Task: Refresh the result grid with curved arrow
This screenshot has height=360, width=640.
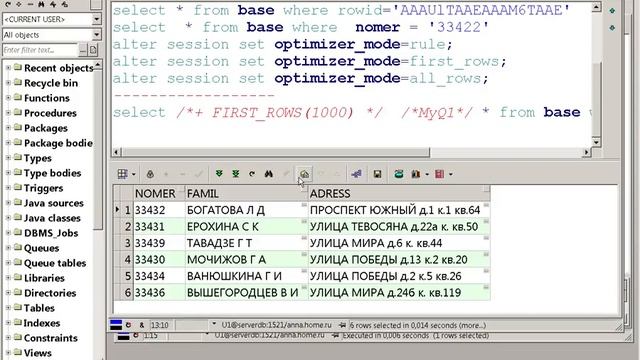Action: point(252,174)
